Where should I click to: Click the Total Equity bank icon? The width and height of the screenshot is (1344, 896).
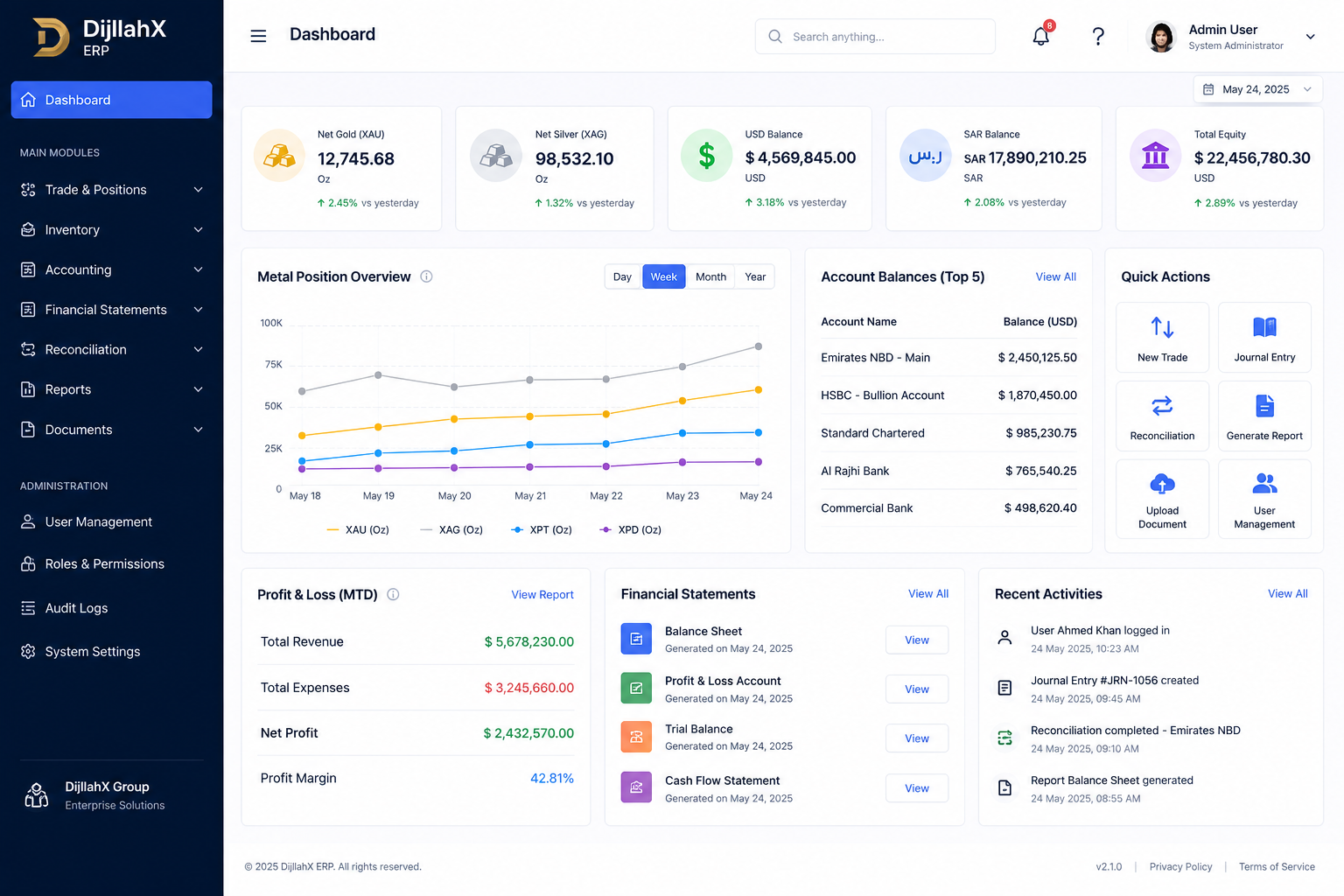click(x=1156, y=156)
